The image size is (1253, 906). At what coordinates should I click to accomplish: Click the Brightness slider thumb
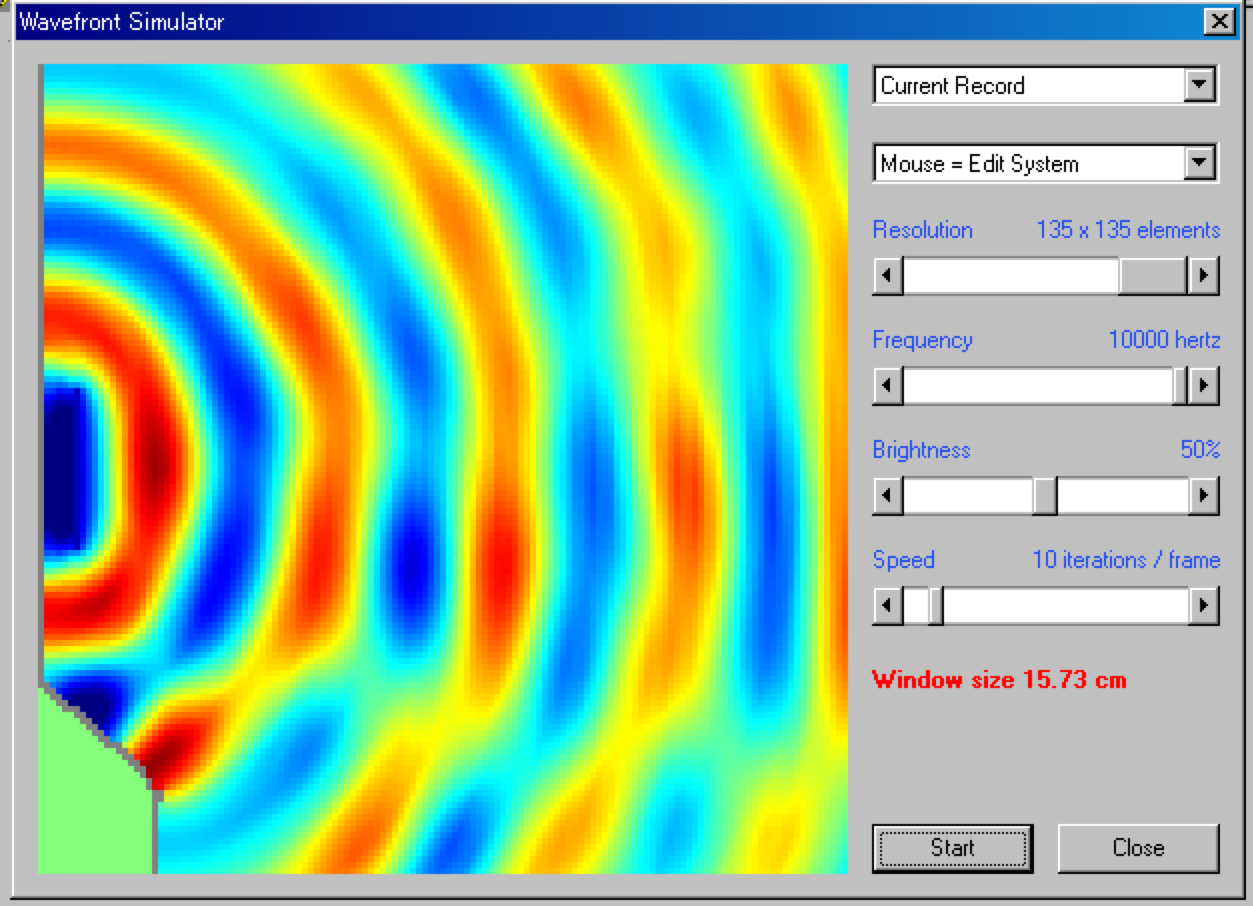(x=1045, y=495)
